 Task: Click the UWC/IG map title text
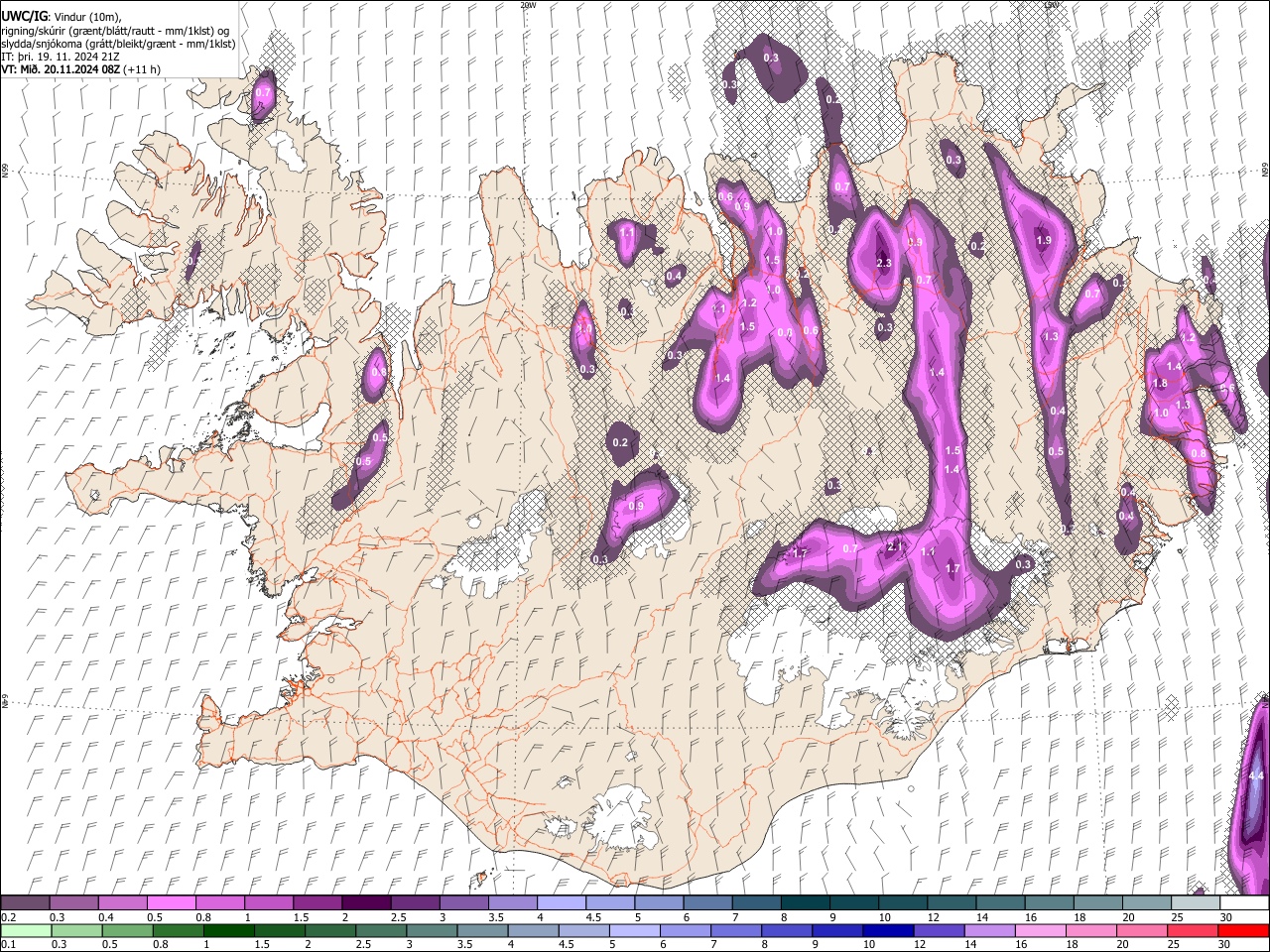(61, 17)
